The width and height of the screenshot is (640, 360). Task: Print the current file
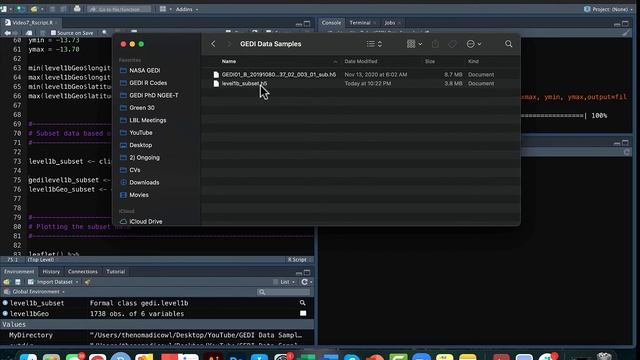(77, 9)
